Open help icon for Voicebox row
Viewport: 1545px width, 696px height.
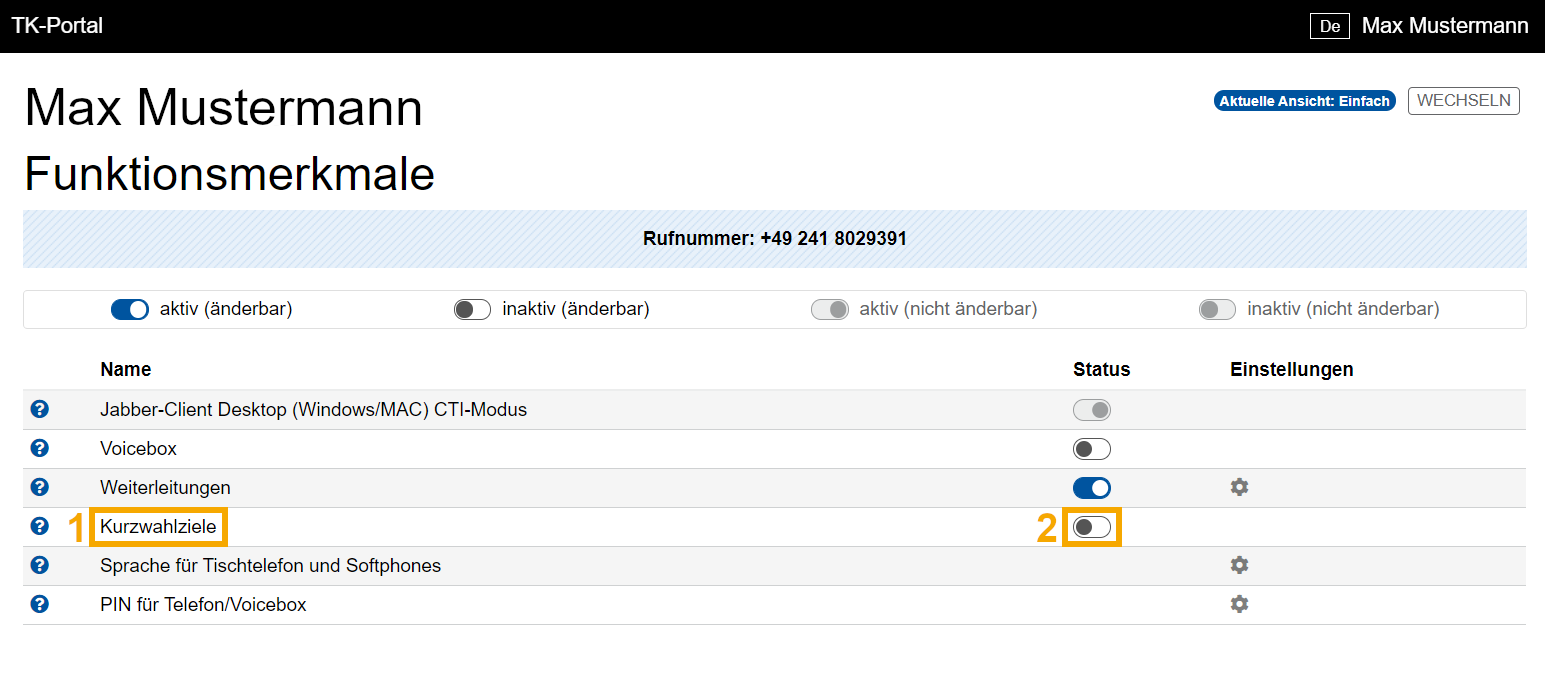pyautogui.click(x=39, y=448)
